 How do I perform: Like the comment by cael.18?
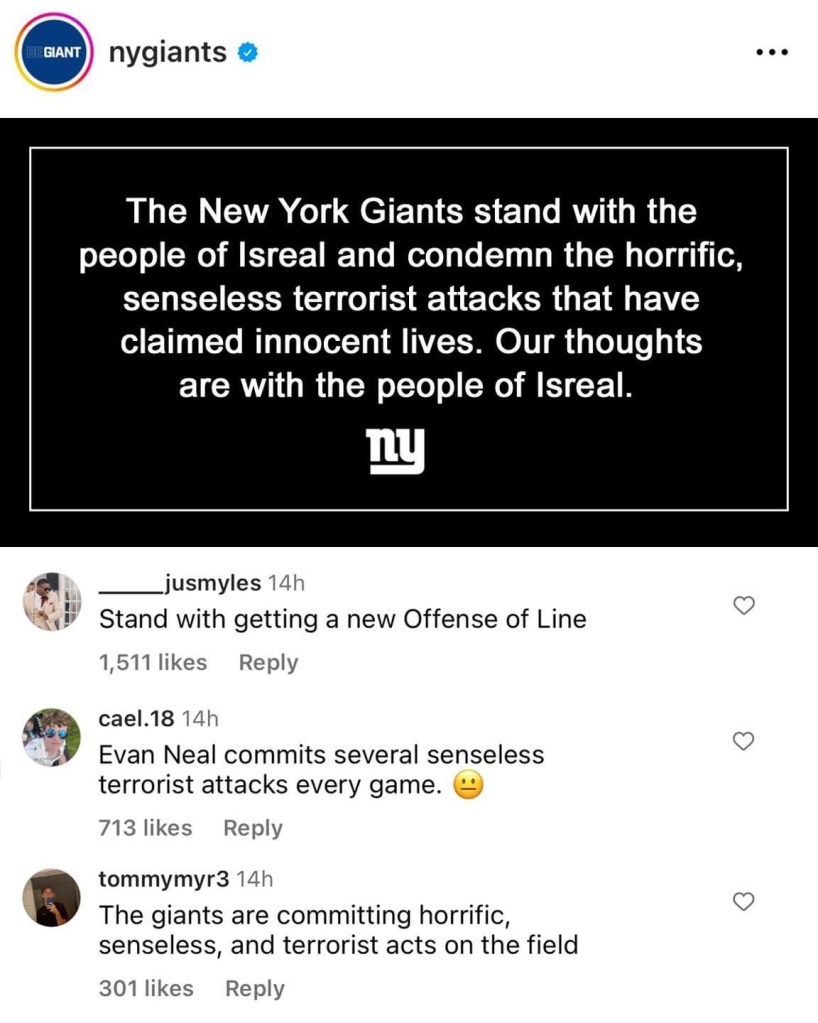pyautogui.click(x=743, y=740)
